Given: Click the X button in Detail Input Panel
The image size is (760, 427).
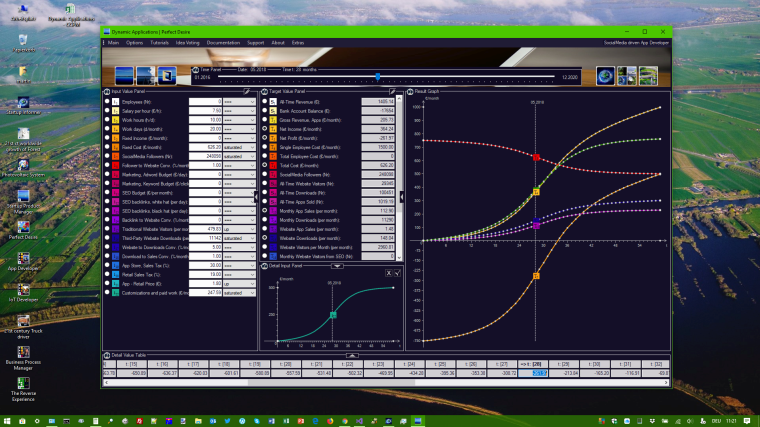Looking at the screenshot, I should [388, 272].
